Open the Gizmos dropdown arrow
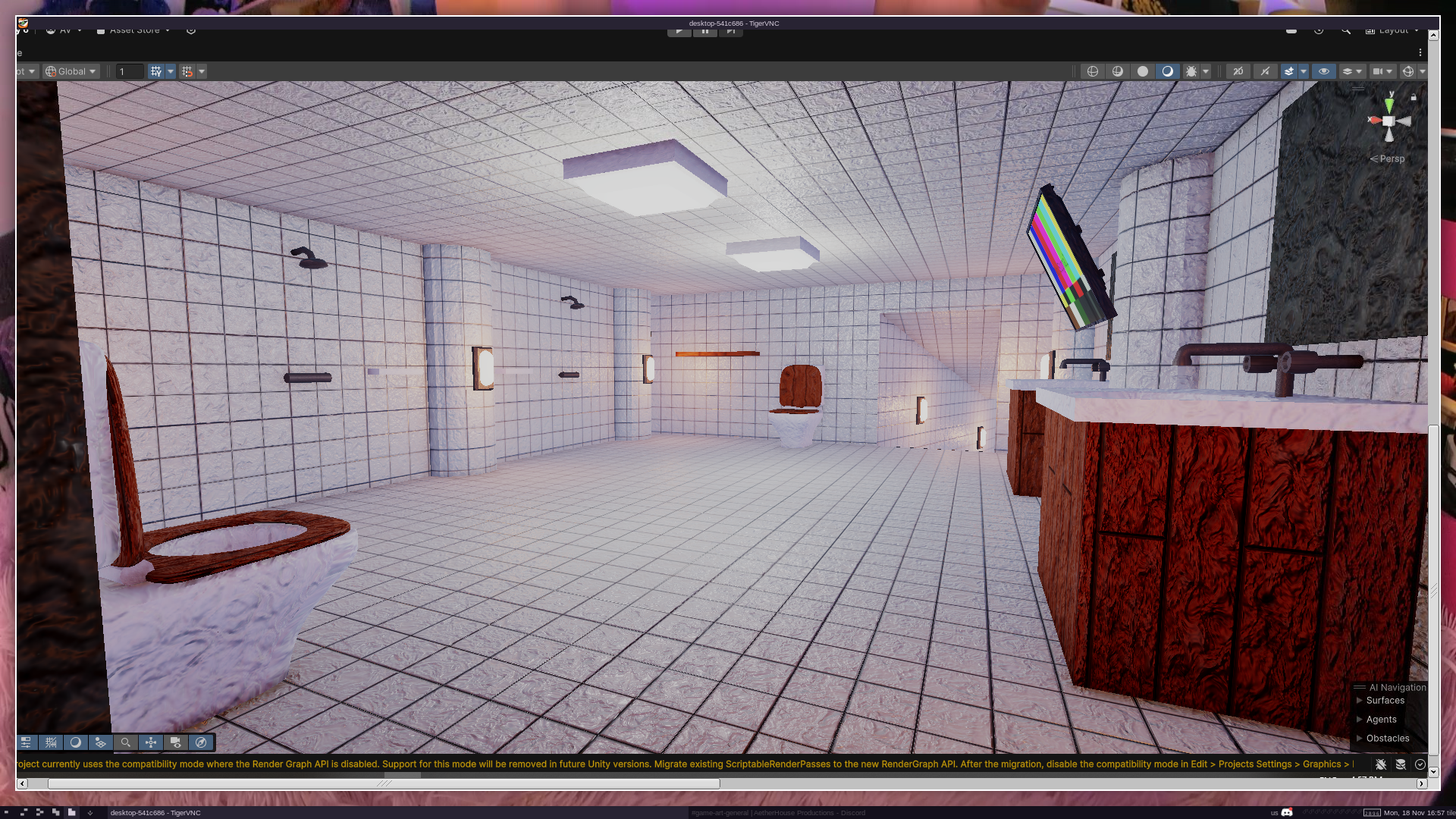The image size is (1456, 819). tap(1423, 71)
